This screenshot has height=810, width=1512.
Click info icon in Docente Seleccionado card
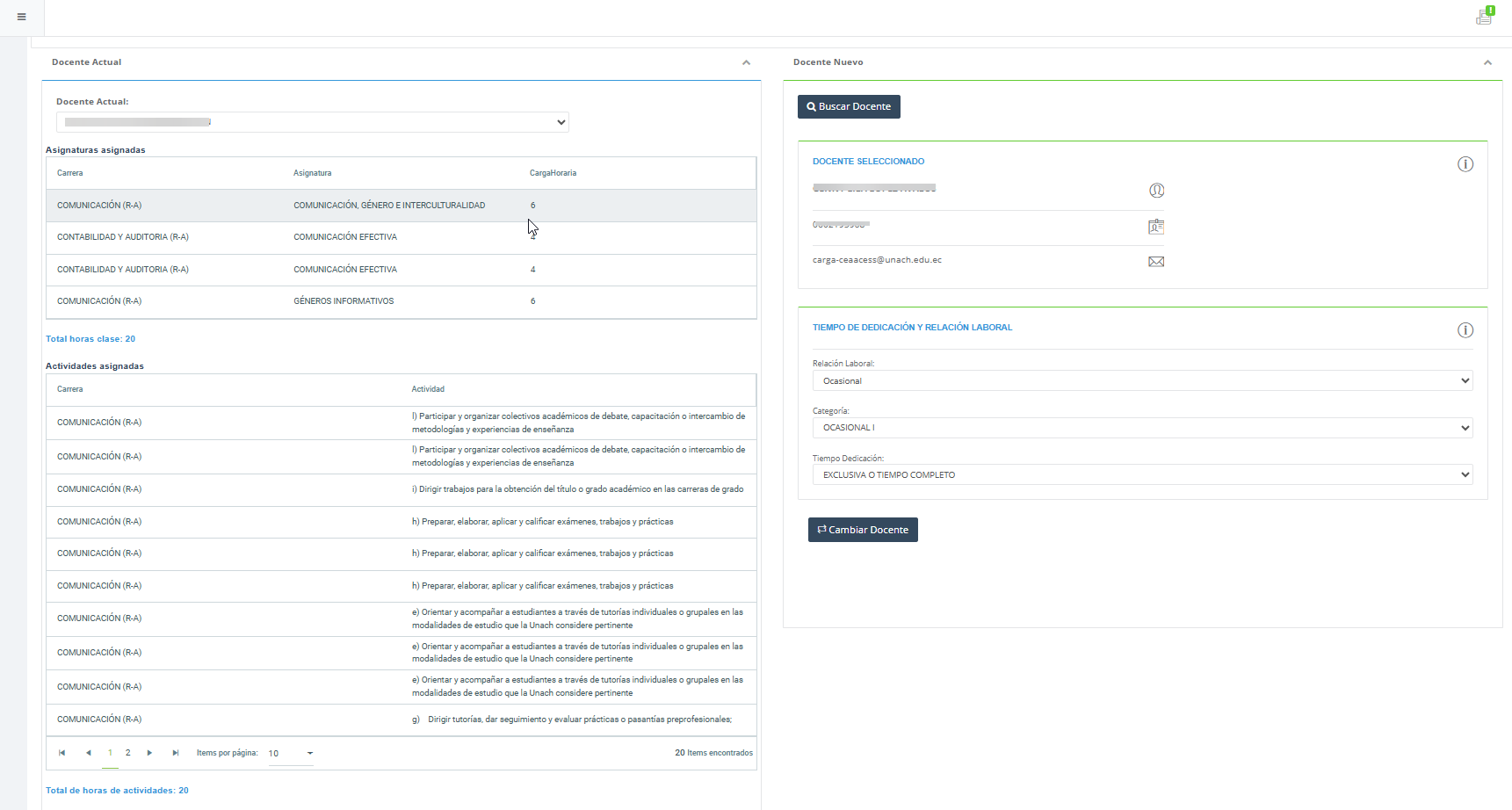tap(1465, 164)
